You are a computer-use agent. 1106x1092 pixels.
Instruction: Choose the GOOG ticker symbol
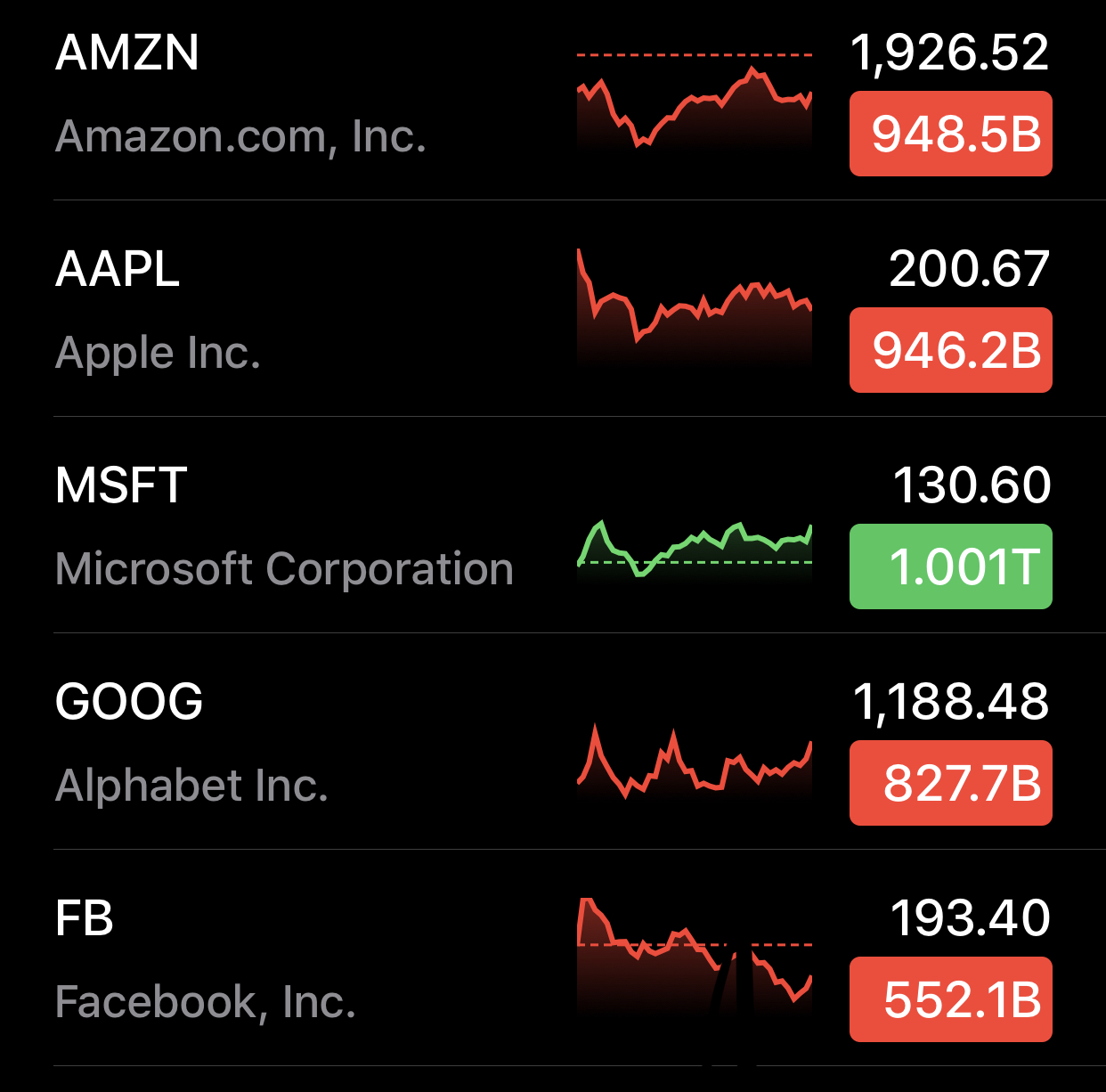click(129, 702)
